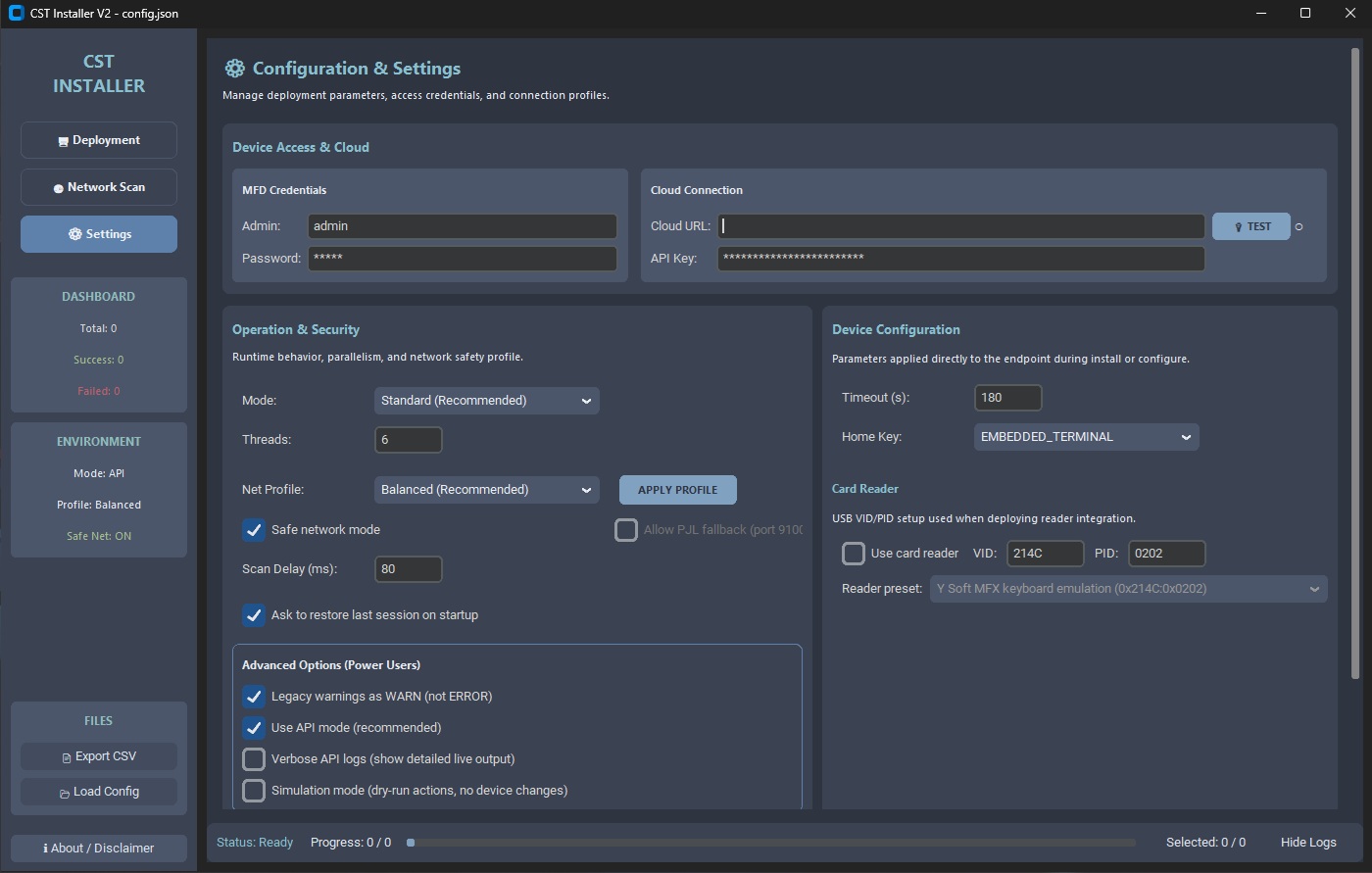Enable the Use card reader checkbox
Image resolution: width=1372 pixels, height=873 pixels.
[x=854, y=554]
